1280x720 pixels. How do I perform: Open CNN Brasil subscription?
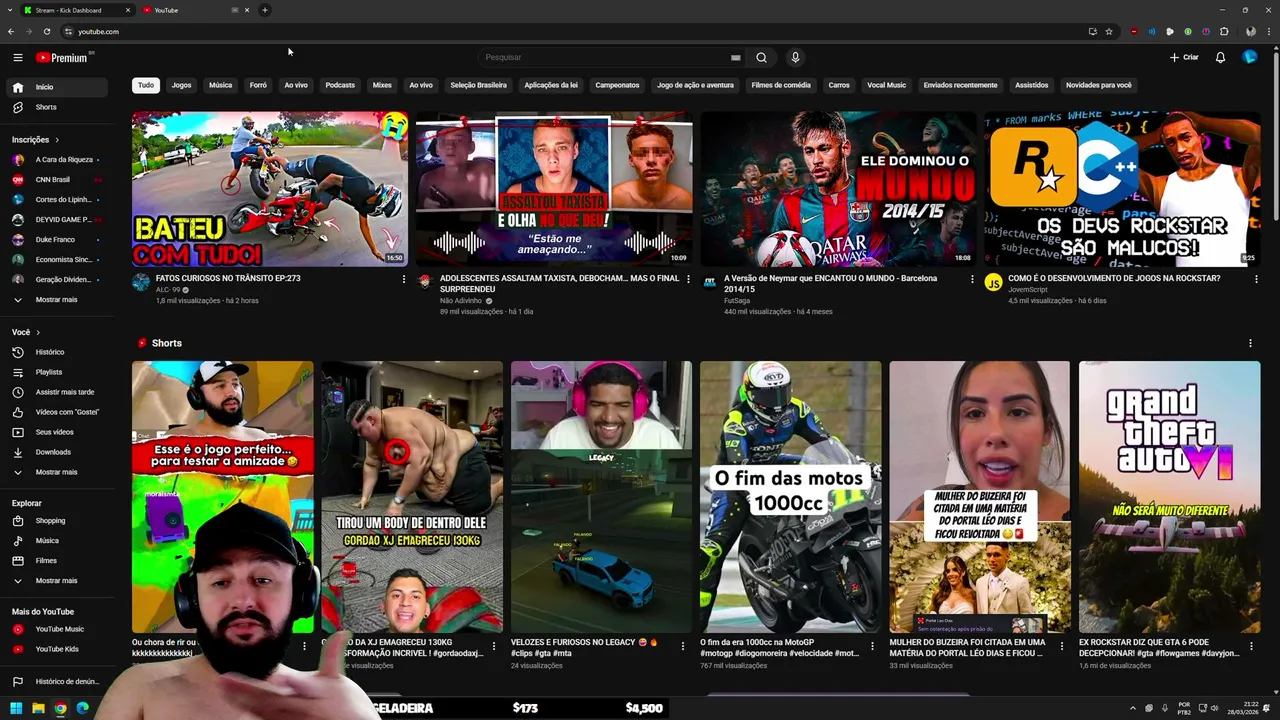58,180
